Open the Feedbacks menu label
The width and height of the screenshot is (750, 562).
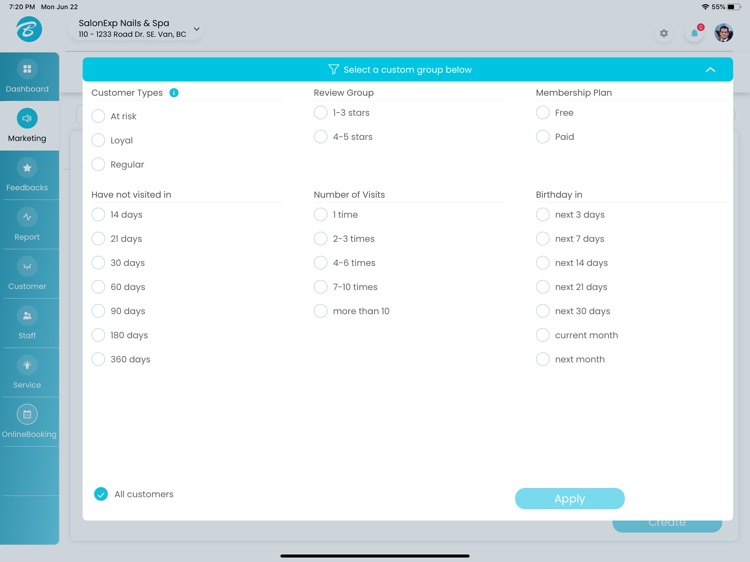click(x=27, y=187)
